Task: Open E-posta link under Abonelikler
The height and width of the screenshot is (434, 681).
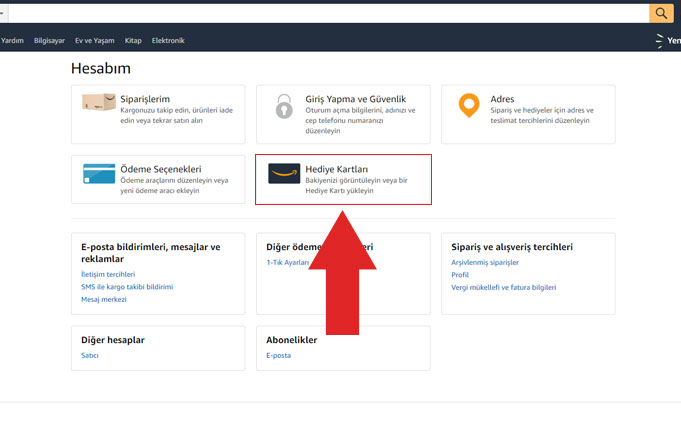Action: [278, 355]
